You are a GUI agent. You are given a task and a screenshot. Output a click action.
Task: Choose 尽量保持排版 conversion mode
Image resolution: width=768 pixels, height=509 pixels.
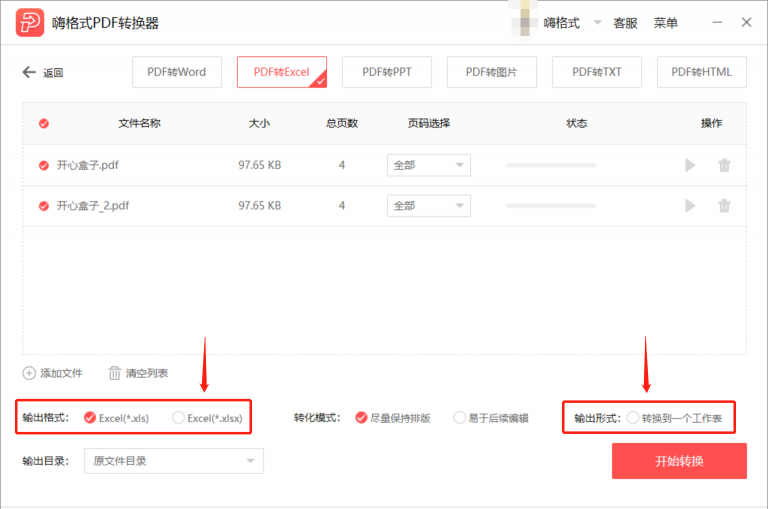tap(361, 417)
